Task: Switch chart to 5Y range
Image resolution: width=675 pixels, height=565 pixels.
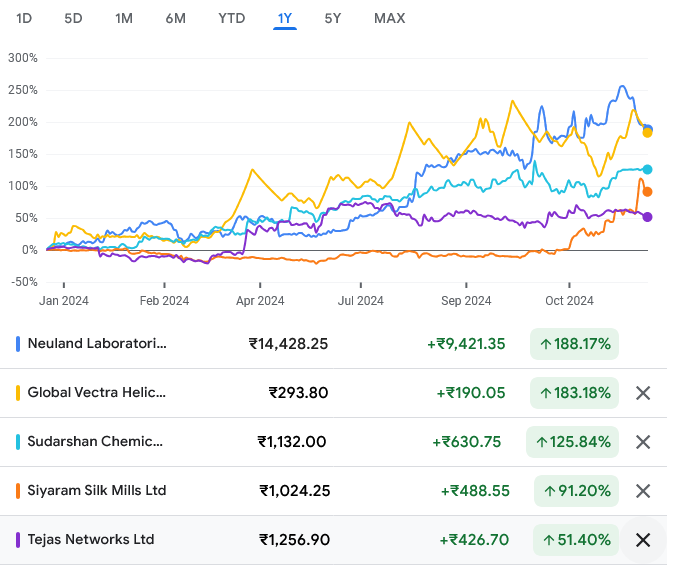Action: click(333, 19)
